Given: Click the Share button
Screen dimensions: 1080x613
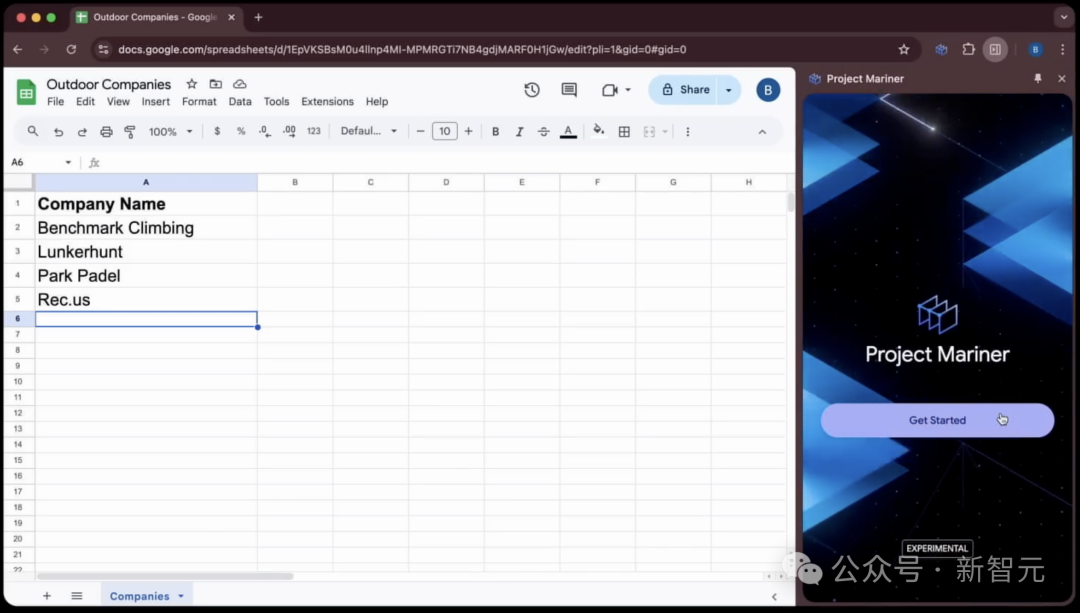Looking at the screenshot, I should coord(685,90).
